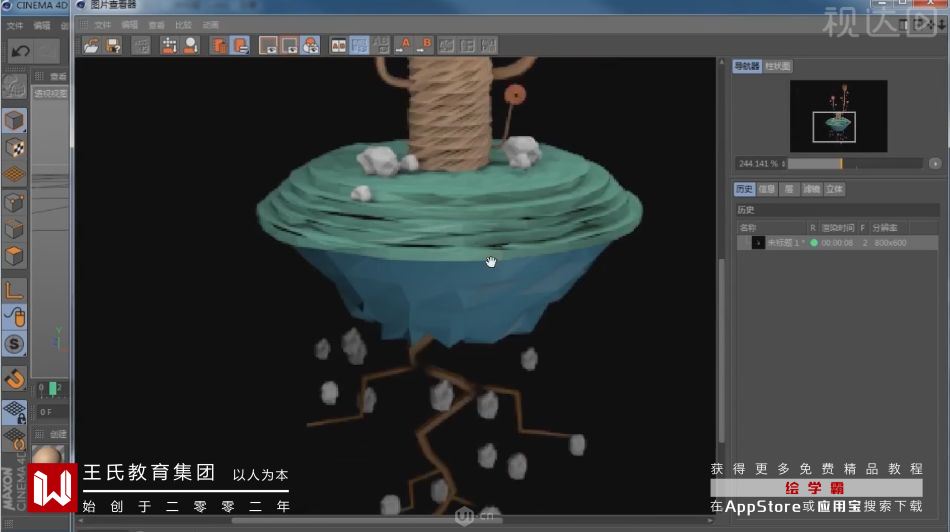Click the first greyed animation compare icon
This screenshot has height=532, width=950.
tap(447, 45)
